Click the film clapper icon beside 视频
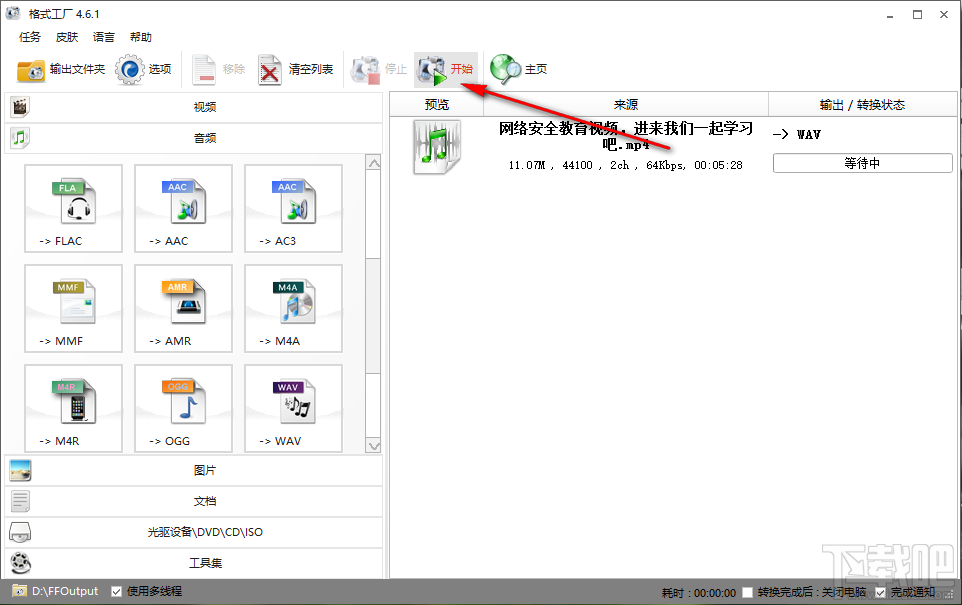 20,107
